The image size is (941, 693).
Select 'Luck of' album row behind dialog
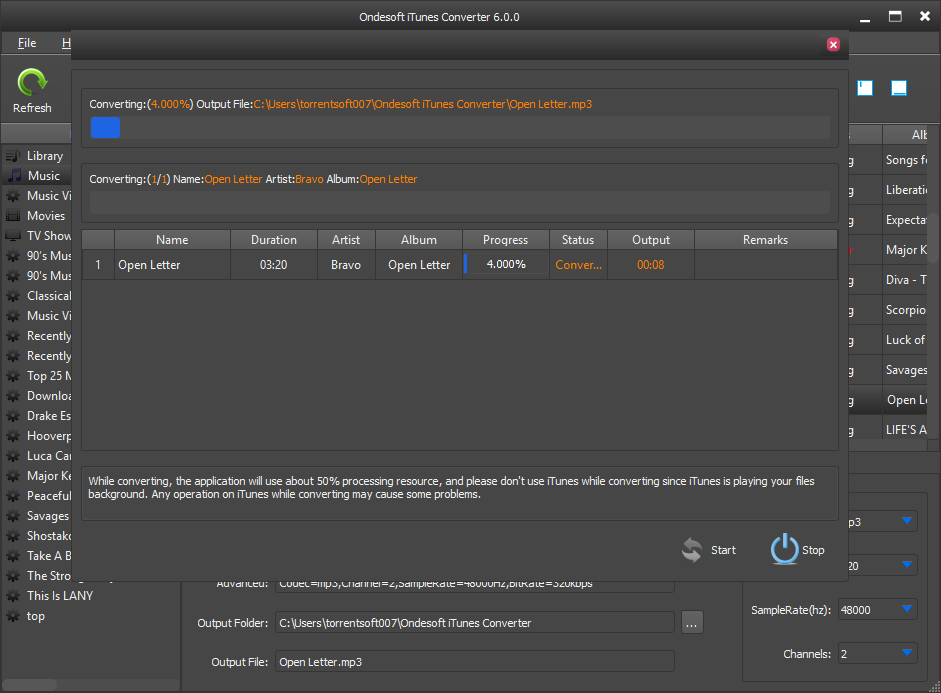click(x=905, y=340)
